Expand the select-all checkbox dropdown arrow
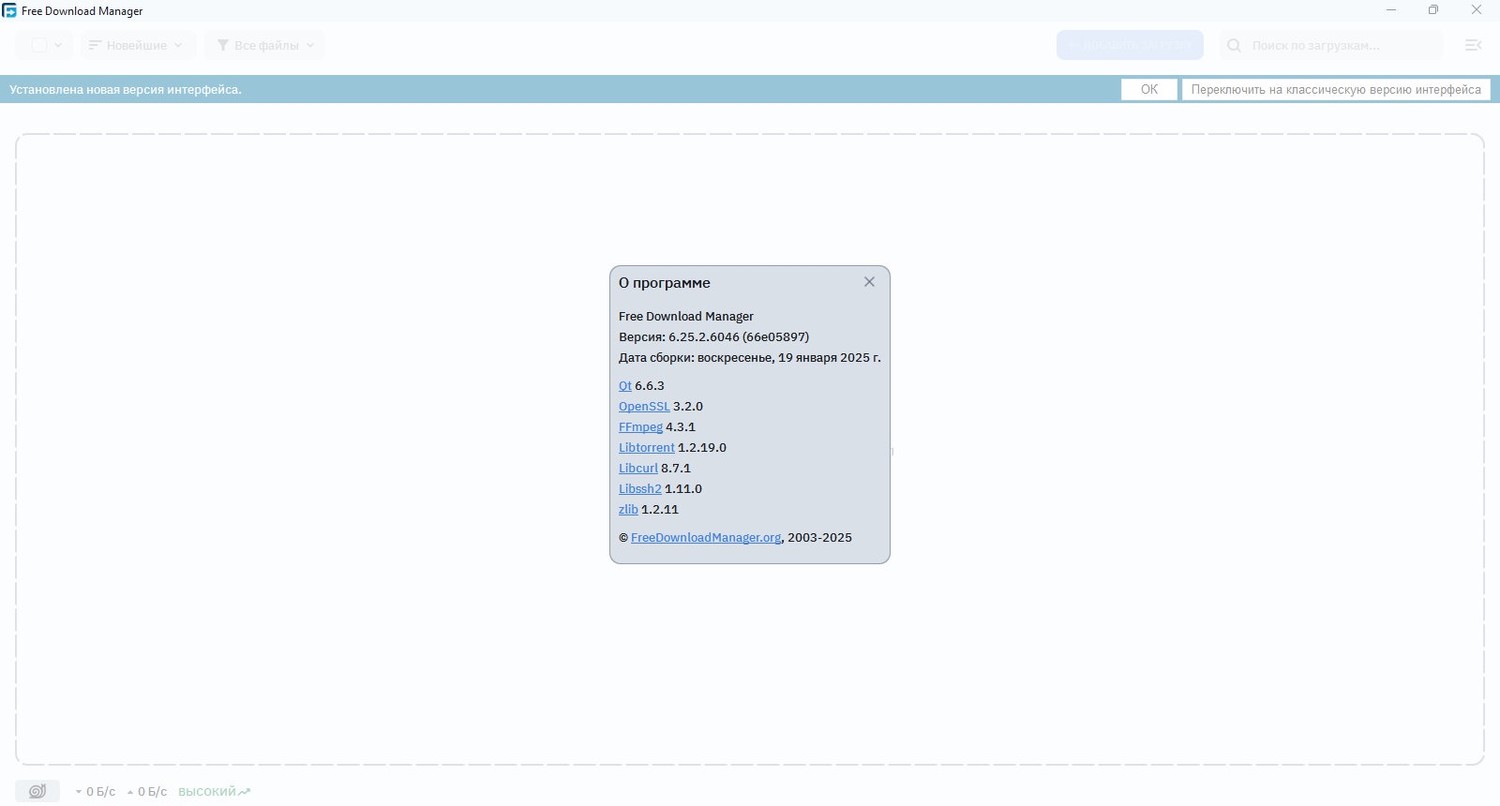The image size is (1500, 806). point(58,45)
